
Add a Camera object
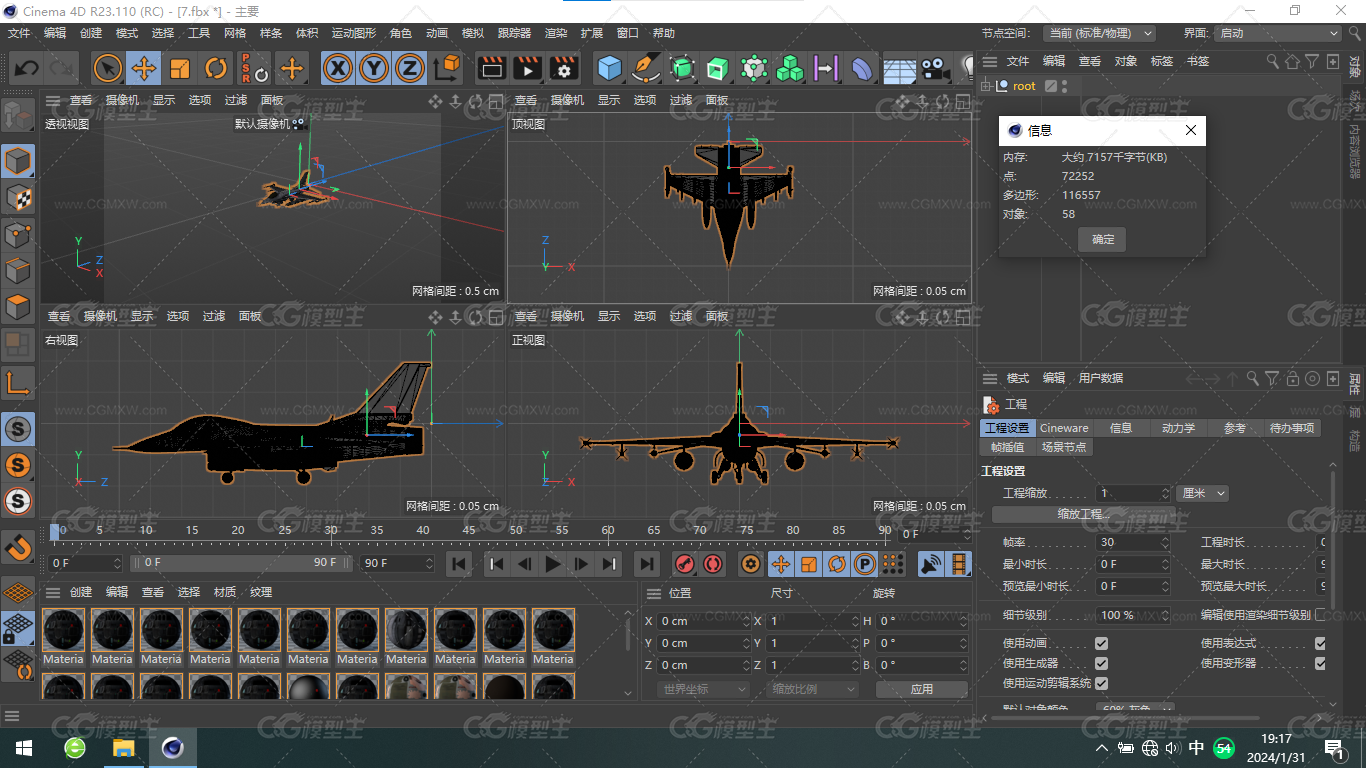point(935,68)
